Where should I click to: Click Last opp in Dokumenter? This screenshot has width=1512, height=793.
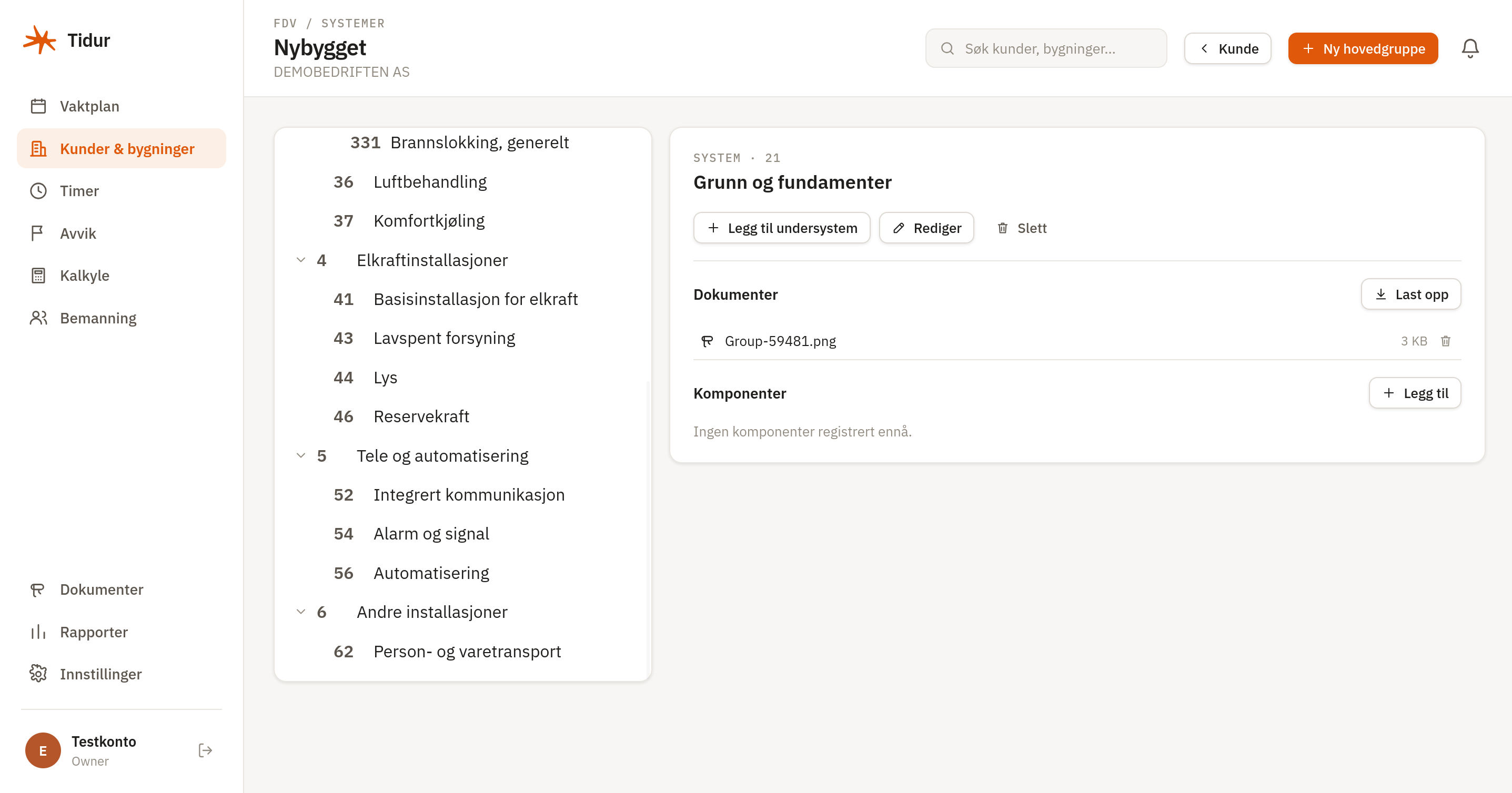coord(1410,294)
